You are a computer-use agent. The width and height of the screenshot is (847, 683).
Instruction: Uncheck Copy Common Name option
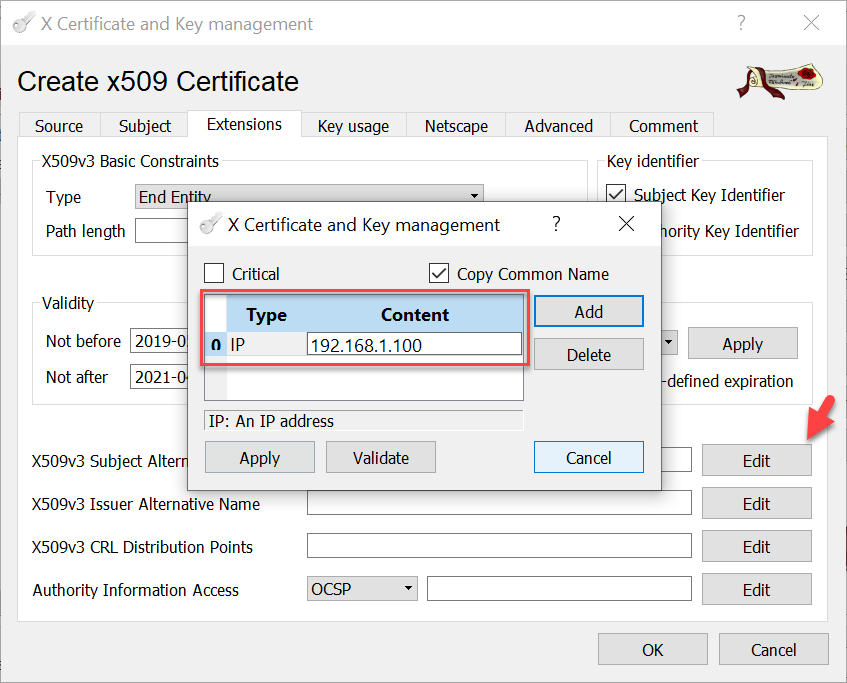click(x=439, y=274)
